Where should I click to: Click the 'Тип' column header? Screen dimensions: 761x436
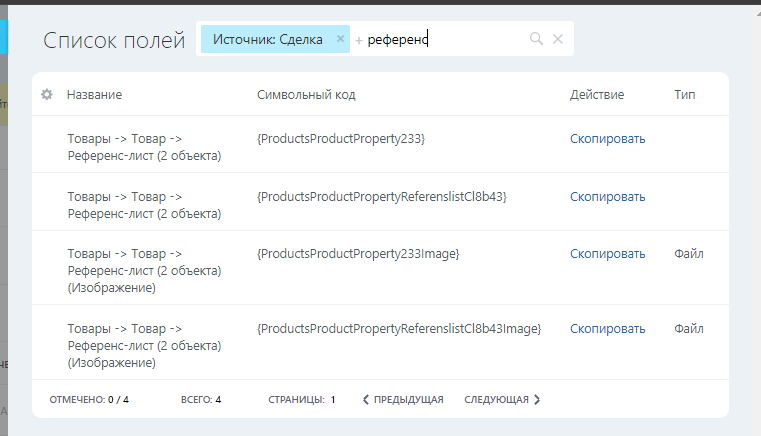coord(684,95)
